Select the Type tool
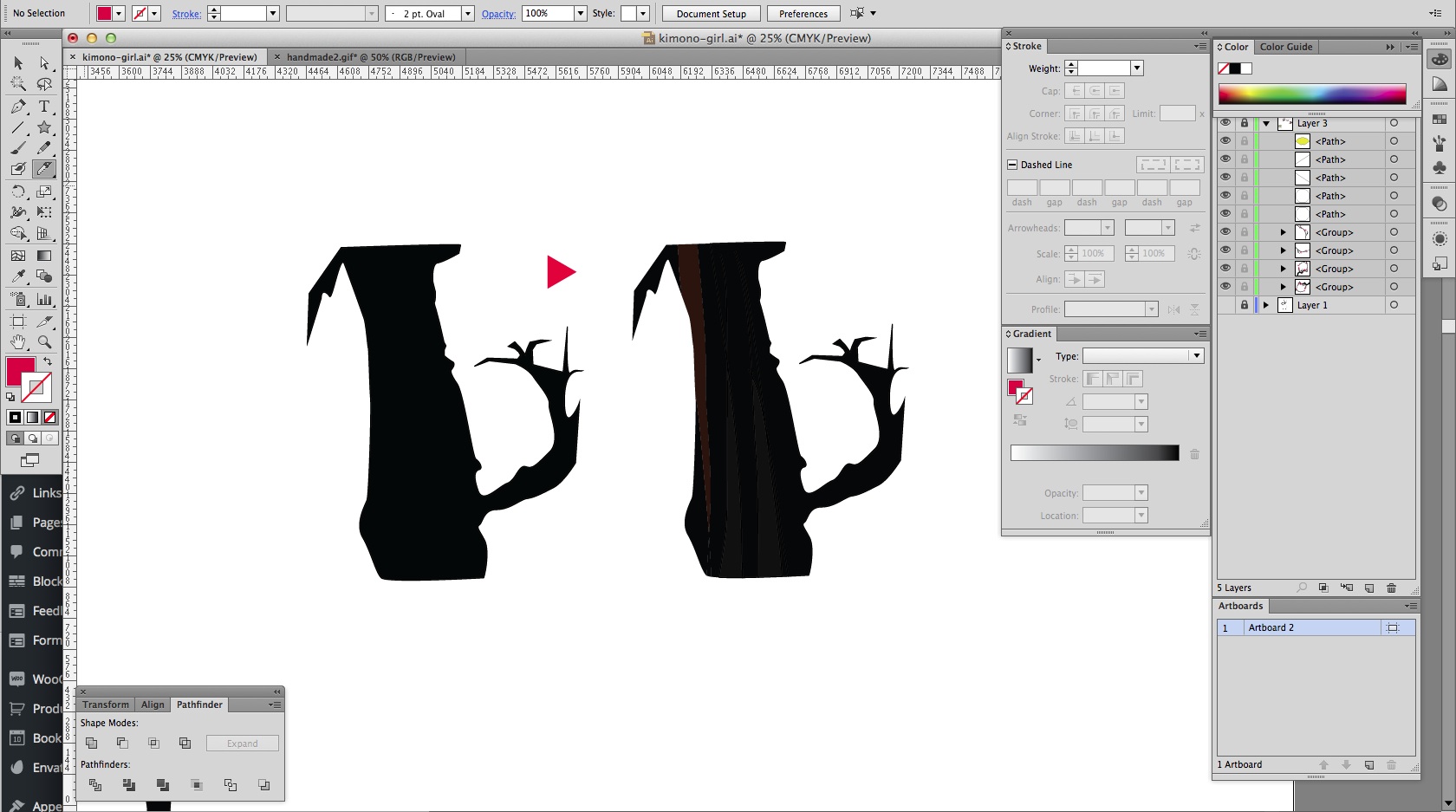The height and width of the screenshot is (812, 1456). coord(44,107)
